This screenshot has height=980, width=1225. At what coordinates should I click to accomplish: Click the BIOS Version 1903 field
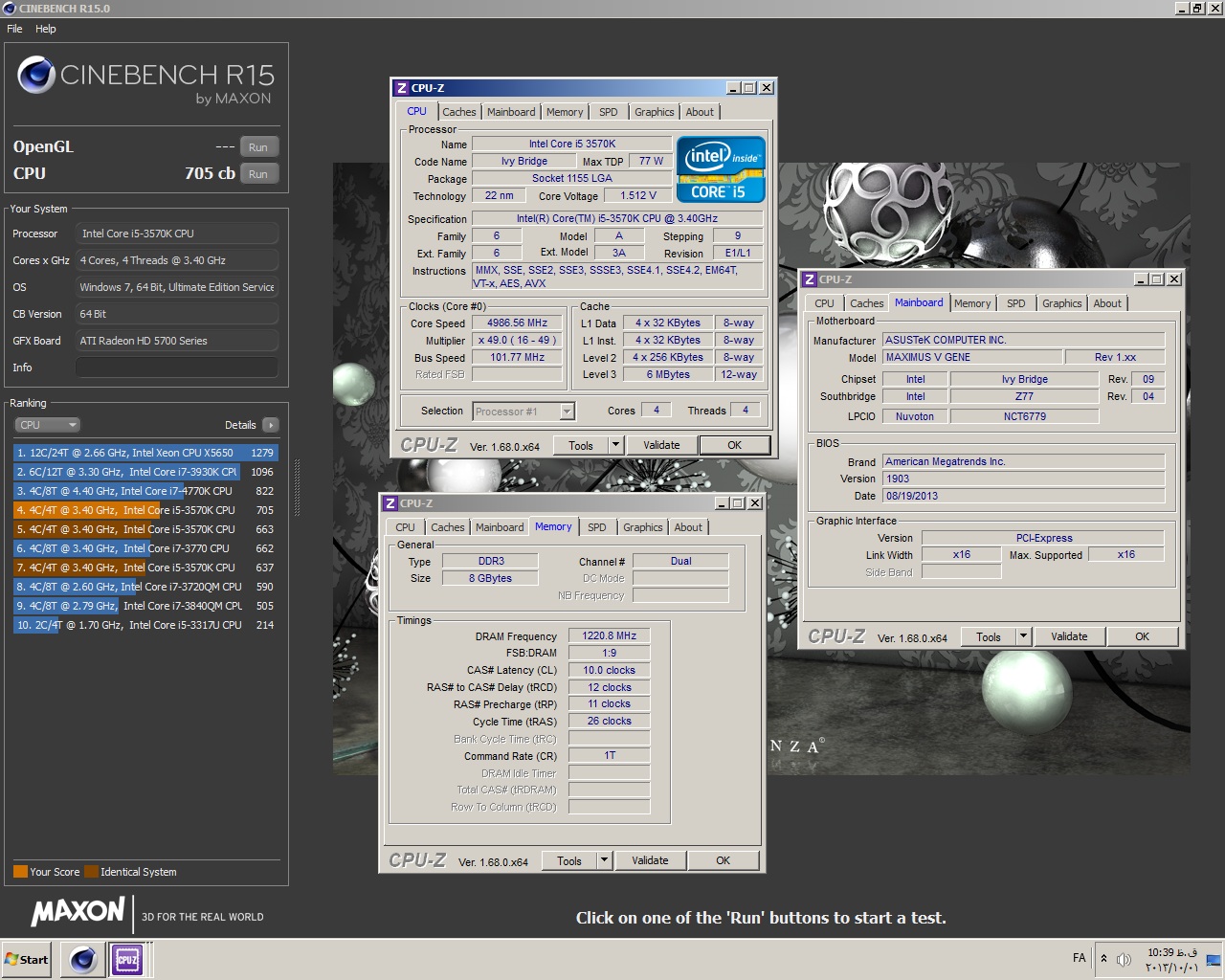click(x=1023, y=479)
